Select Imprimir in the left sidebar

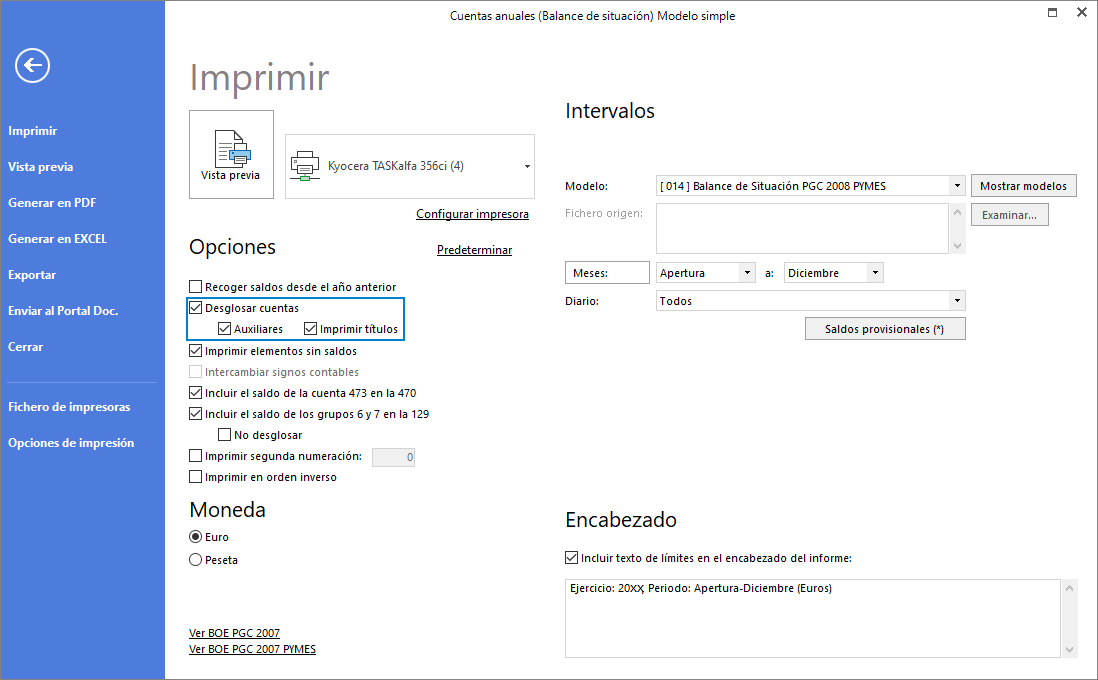pyautogui.click(x=33, y=131)
